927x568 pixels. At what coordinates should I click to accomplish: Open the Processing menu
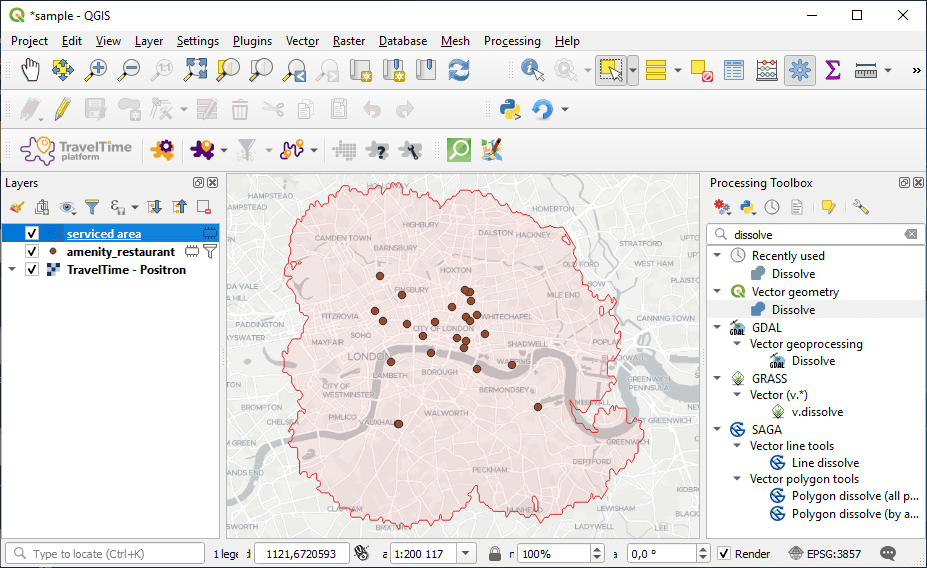512,41
